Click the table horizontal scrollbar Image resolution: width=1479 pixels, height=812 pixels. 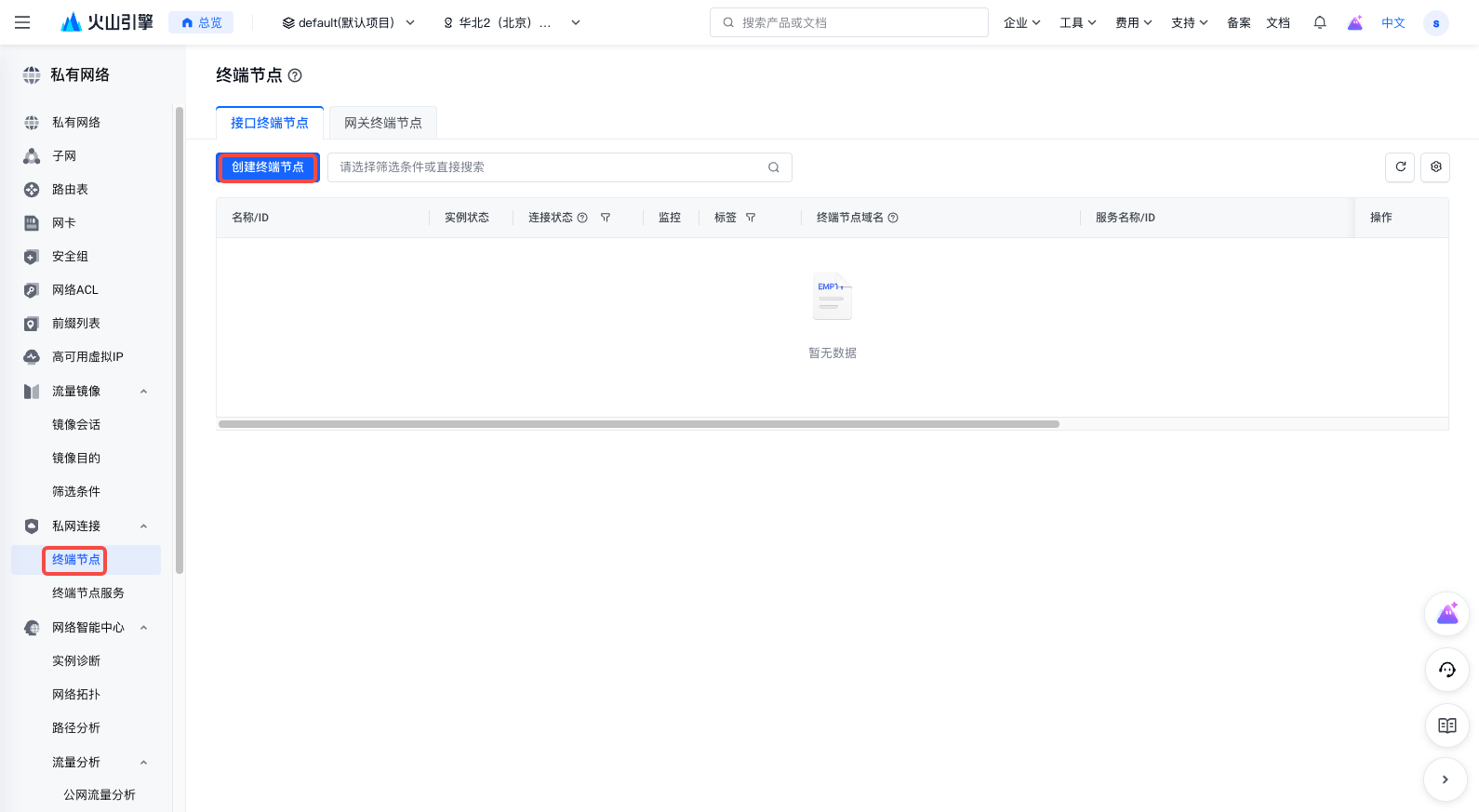click(639, 424)
